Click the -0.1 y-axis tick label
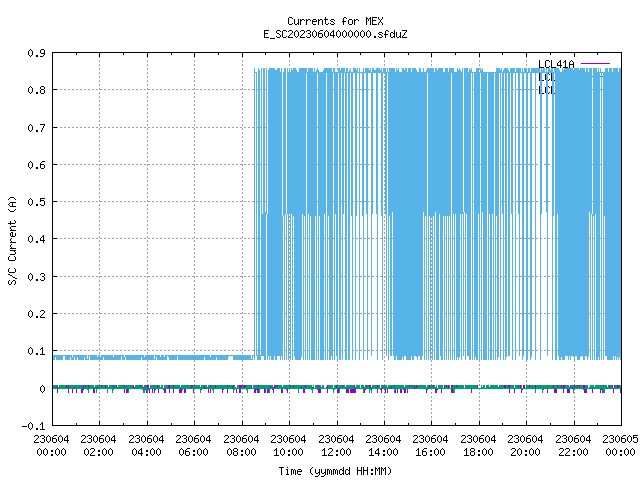The image size is (640, 480). click(33, 426)
